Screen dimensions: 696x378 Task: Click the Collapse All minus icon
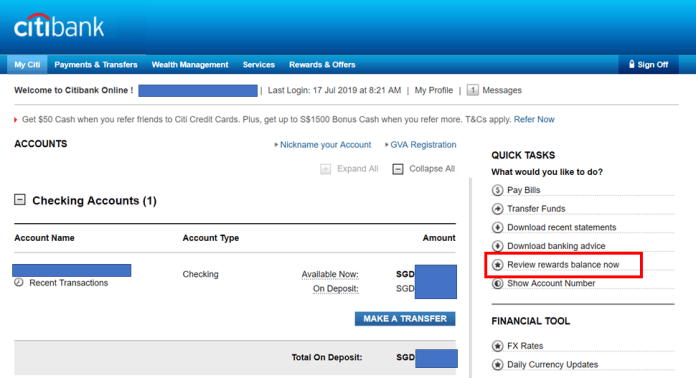398,169
